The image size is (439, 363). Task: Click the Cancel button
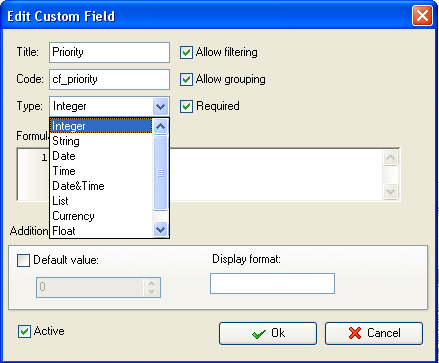[374, 333]
